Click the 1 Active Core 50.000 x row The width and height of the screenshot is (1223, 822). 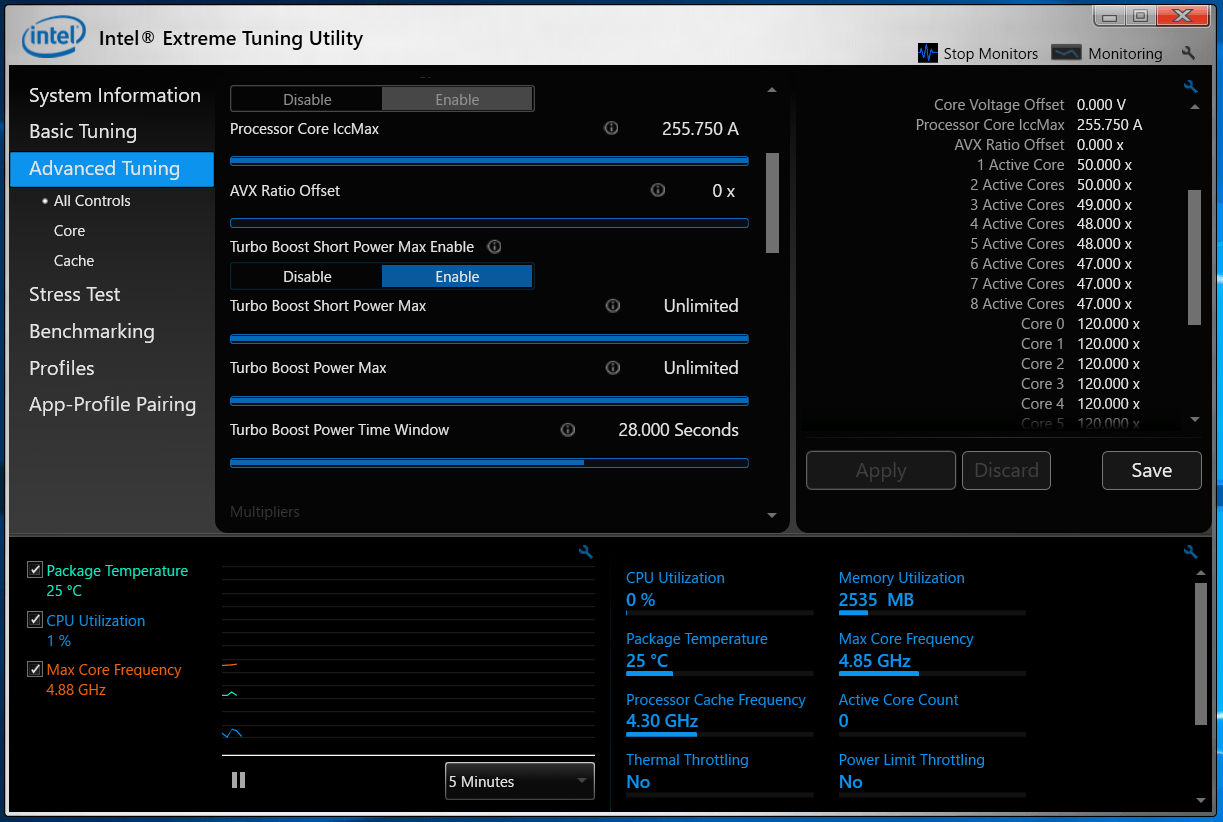pyautogui.click(x=1055, y=164)
